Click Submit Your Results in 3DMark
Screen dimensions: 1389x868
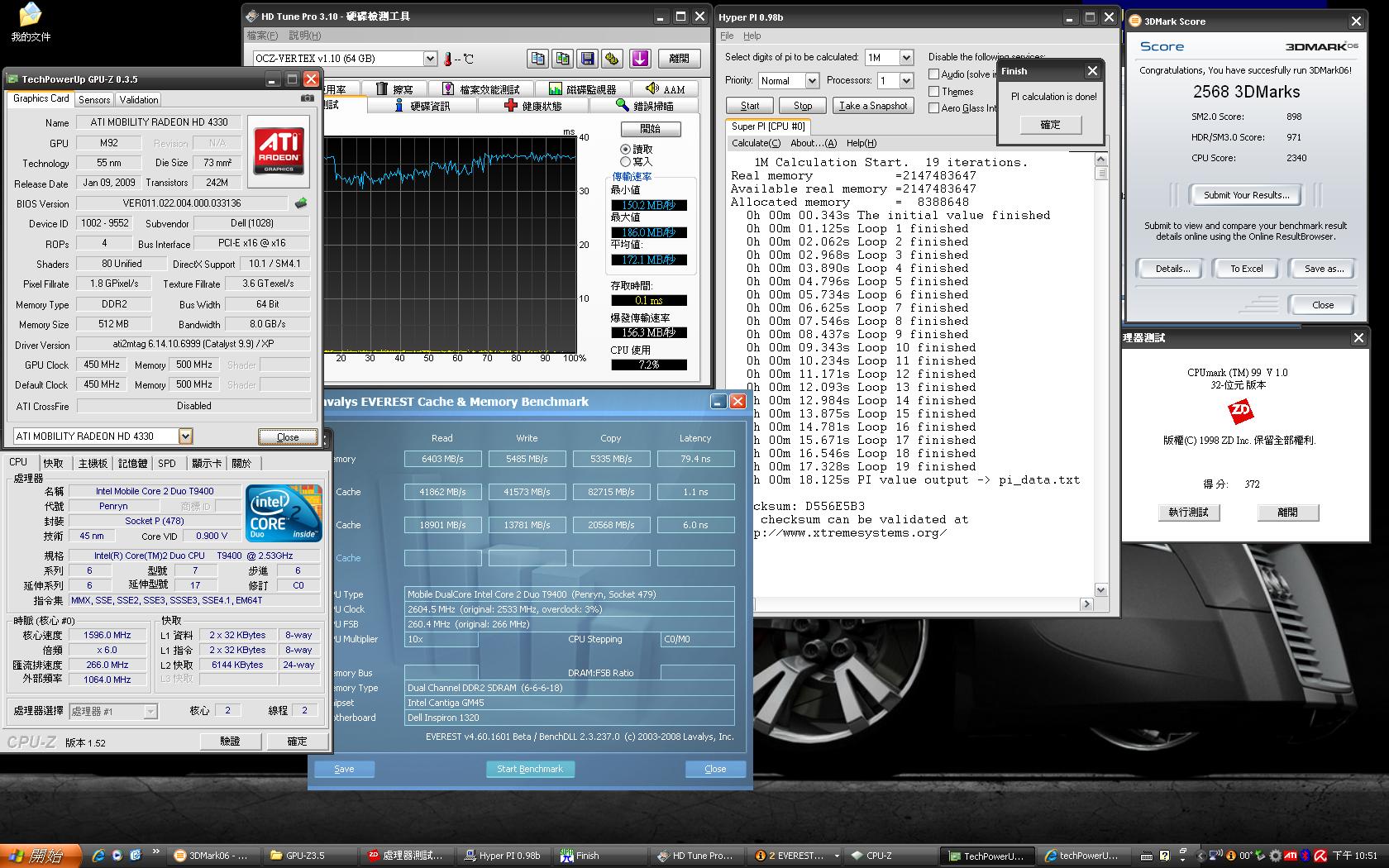coord(1246,195)
